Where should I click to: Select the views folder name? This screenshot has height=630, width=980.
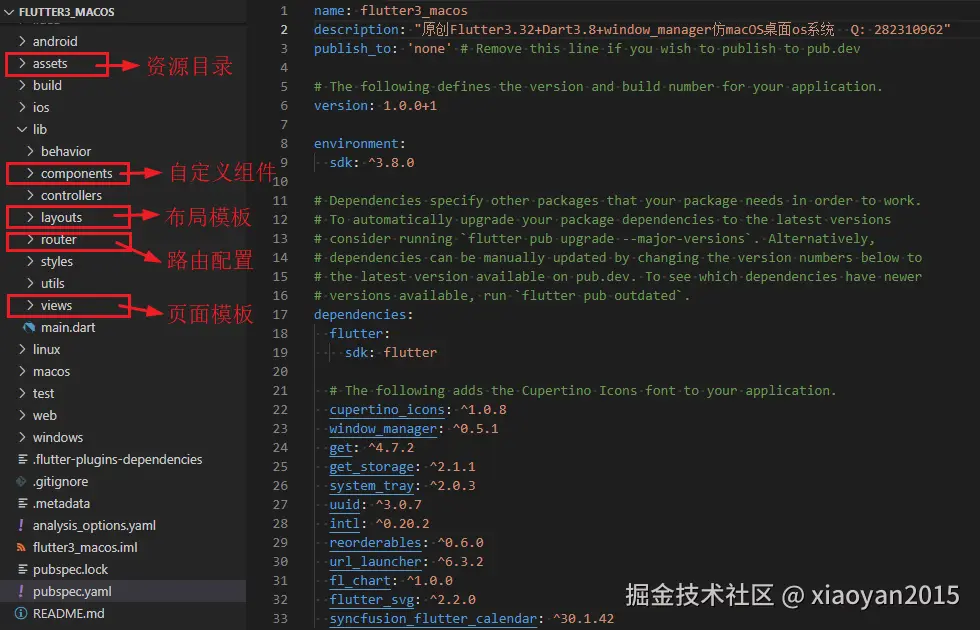point(56,306)
